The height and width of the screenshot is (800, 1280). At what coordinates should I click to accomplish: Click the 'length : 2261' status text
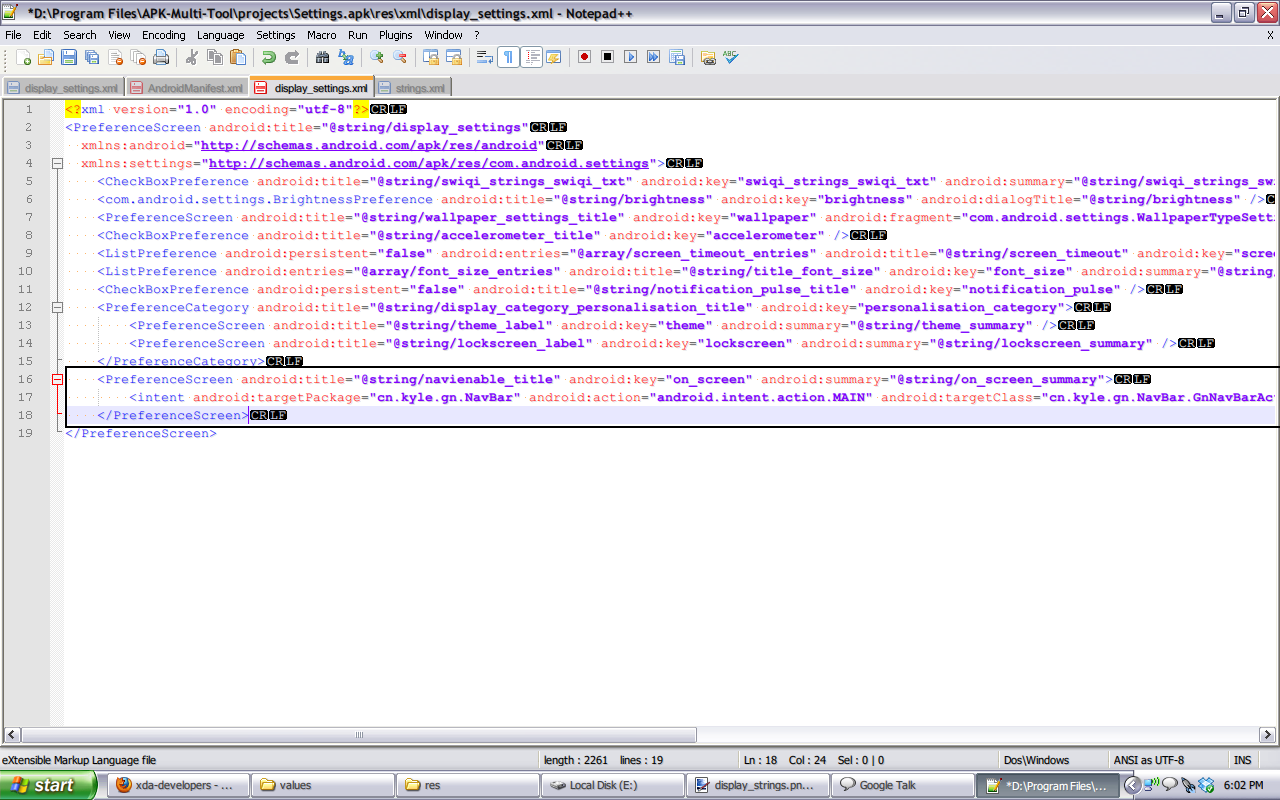576,760
